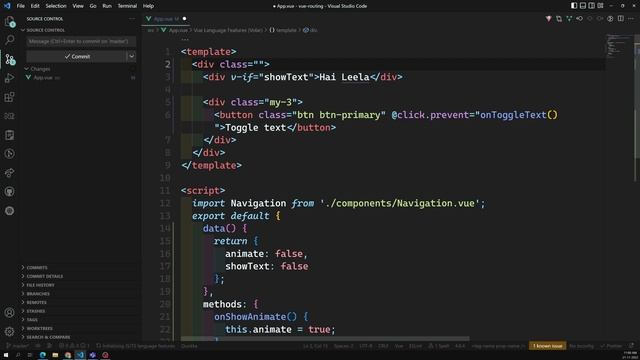This screenshot has height=360, width=640.
Task: Click line number 14 in the gutter
Action: point(165,229)
